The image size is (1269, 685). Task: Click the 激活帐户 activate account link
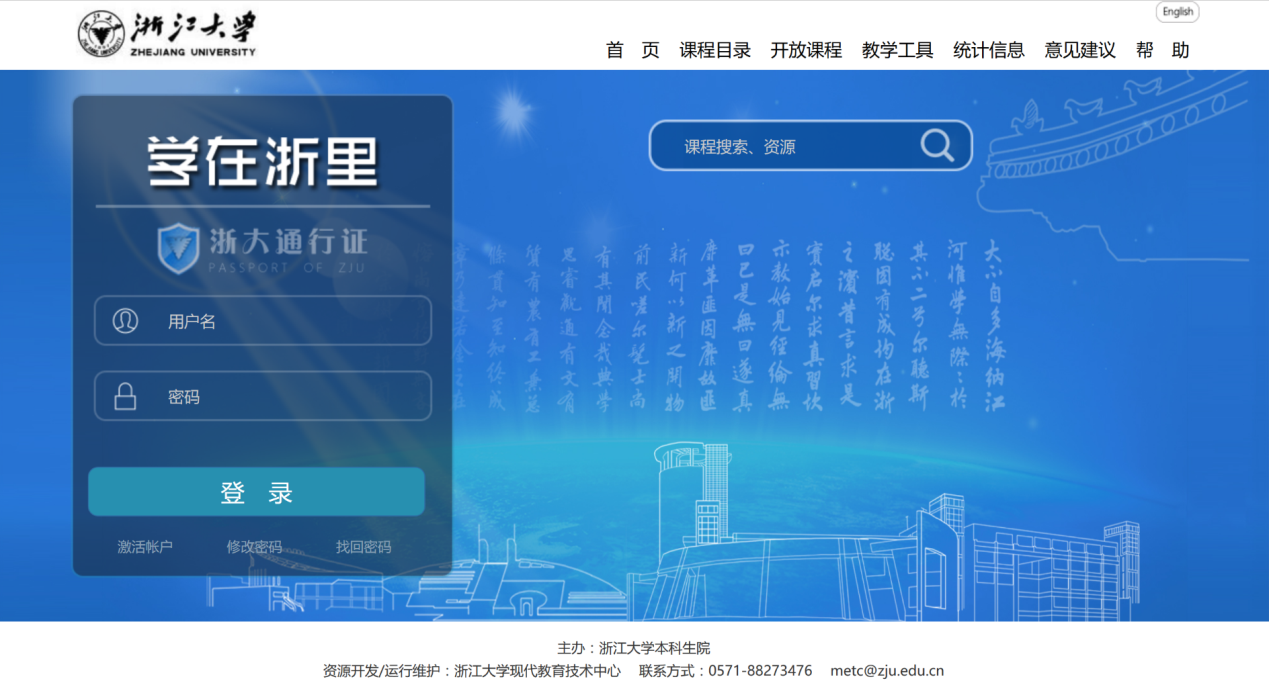point(145,547)
